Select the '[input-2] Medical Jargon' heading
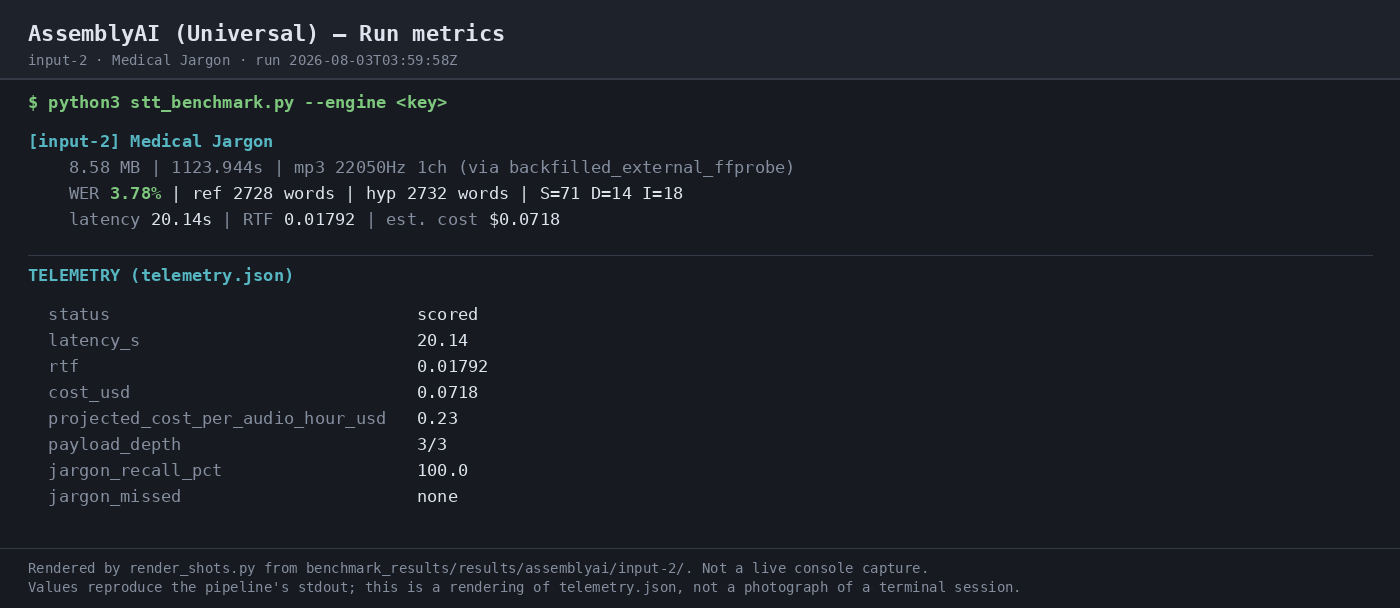The image size is (1400, 608). (150, 142)
